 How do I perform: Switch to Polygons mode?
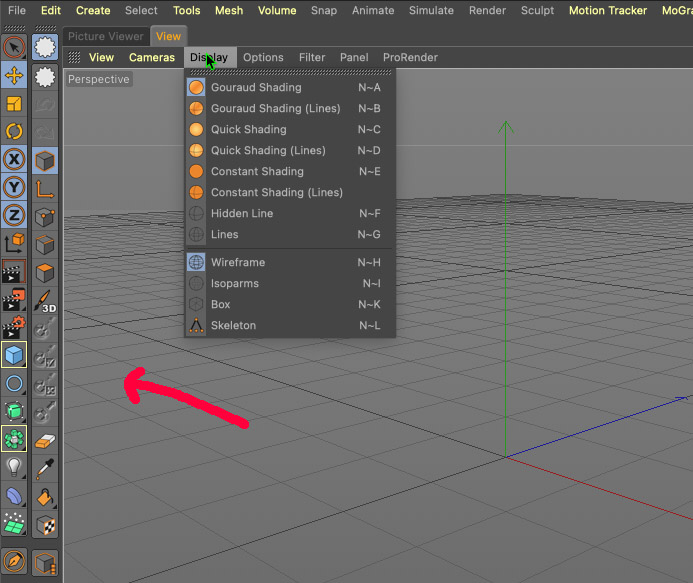45,273
